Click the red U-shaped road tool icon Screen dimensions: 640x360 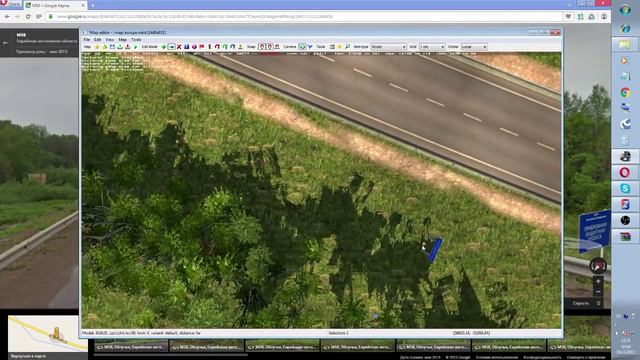pos(217,47)
